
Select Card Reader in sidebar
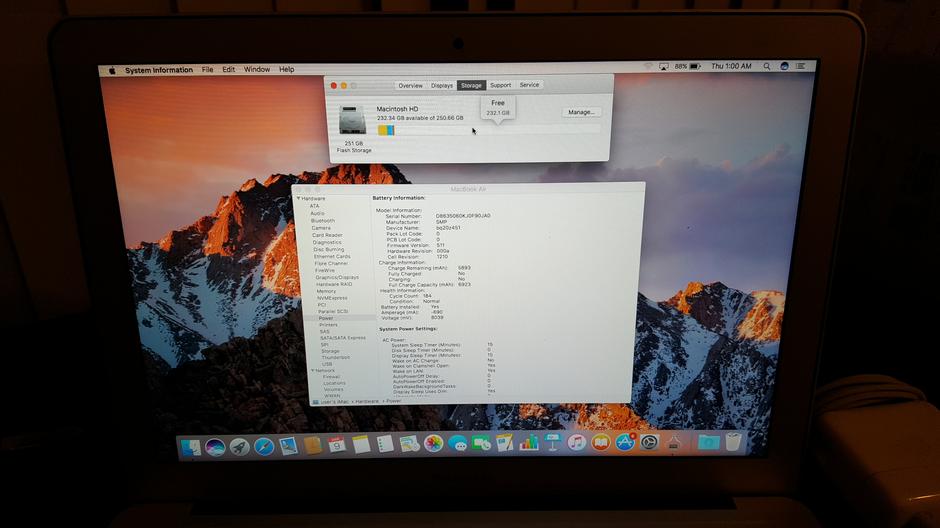coord(327,235)
